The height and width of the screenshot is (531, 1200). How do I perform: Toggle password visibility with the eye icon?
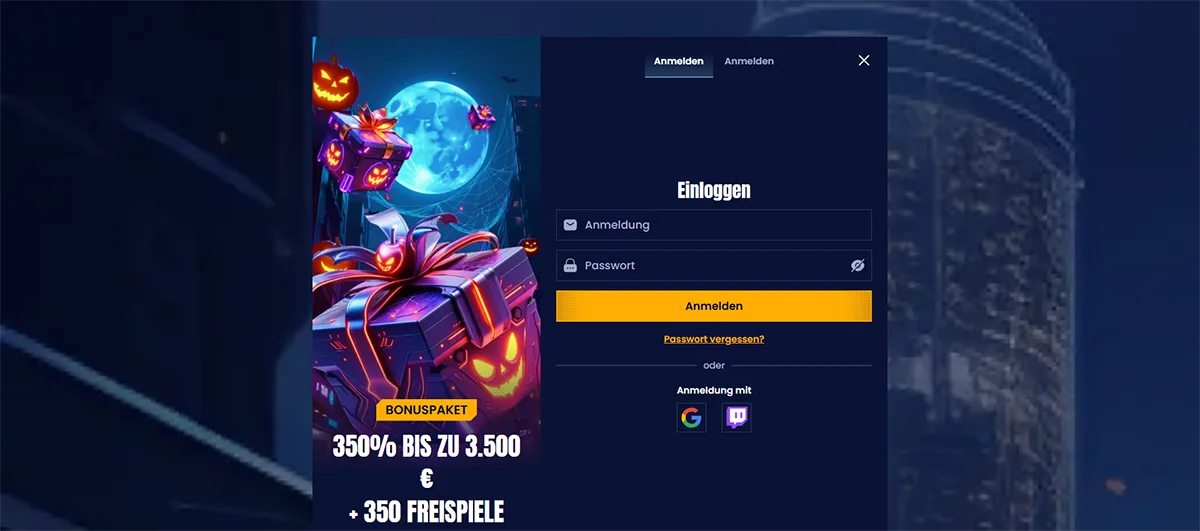[857, 265]
